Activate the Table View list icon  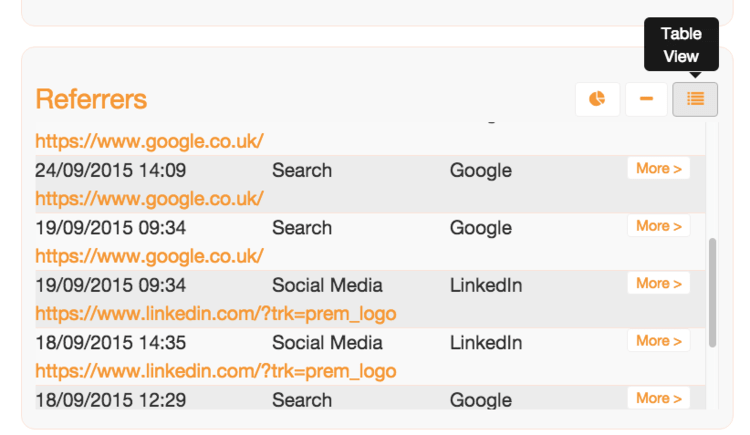coord(695,99)
